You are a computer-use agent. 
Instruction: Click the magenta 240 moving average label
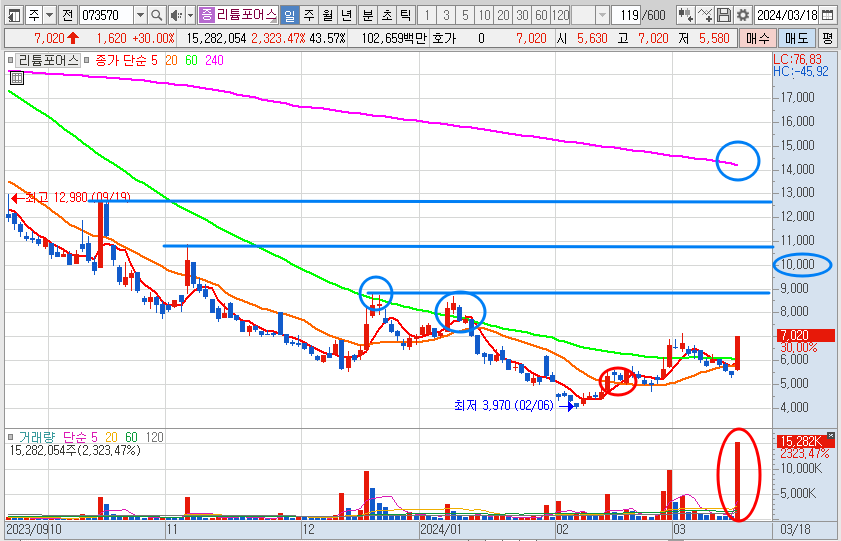coord(214,61)
